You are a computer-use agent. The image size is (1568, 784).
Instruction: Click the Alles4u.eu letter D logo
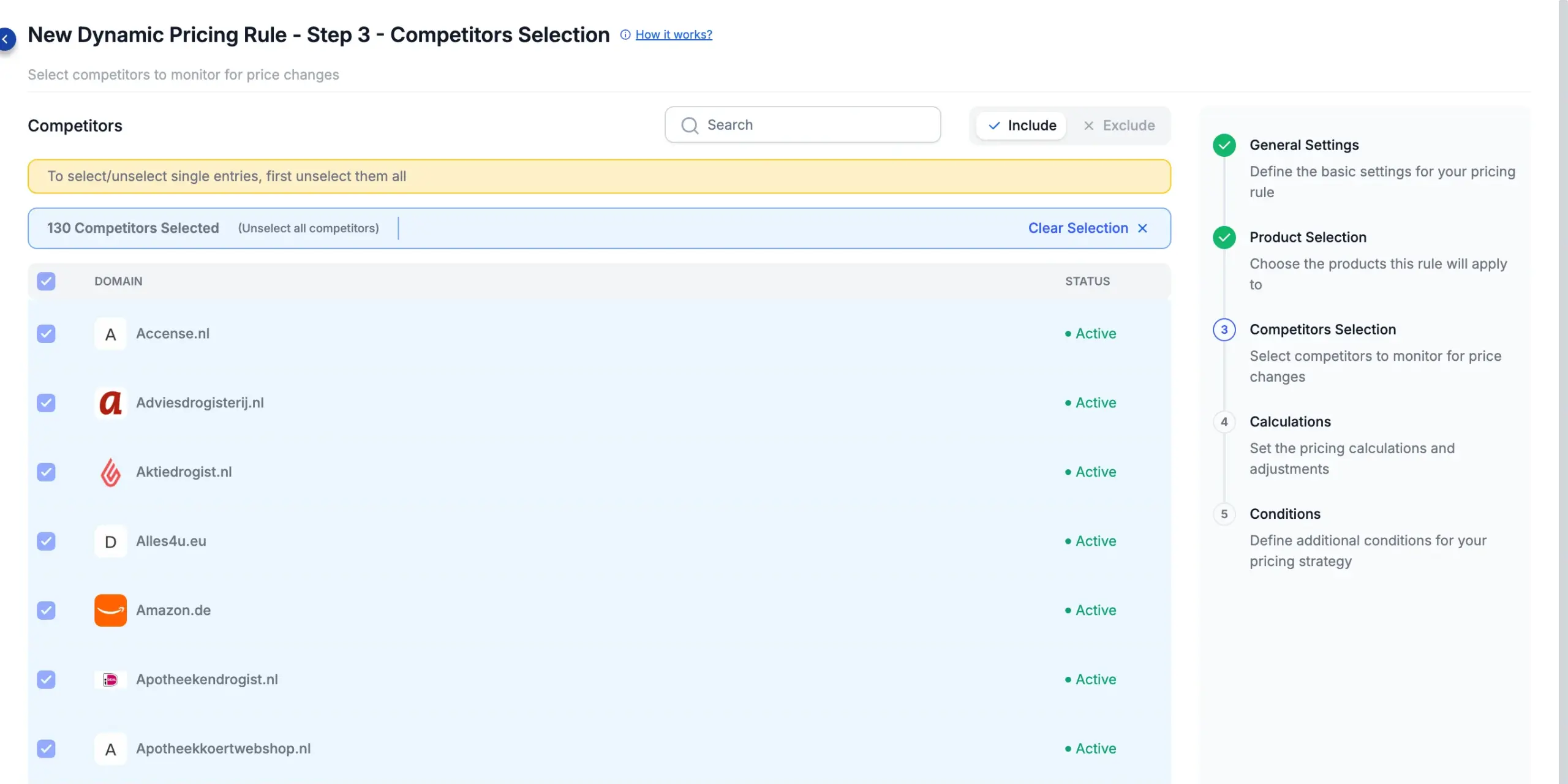click(110, 541)
